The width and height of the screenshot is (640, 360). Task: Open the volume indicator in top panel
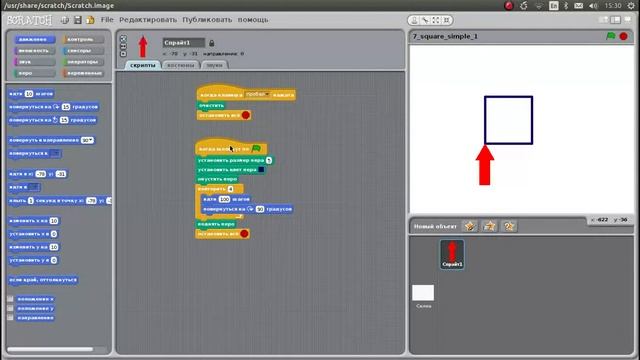(593, 6)
